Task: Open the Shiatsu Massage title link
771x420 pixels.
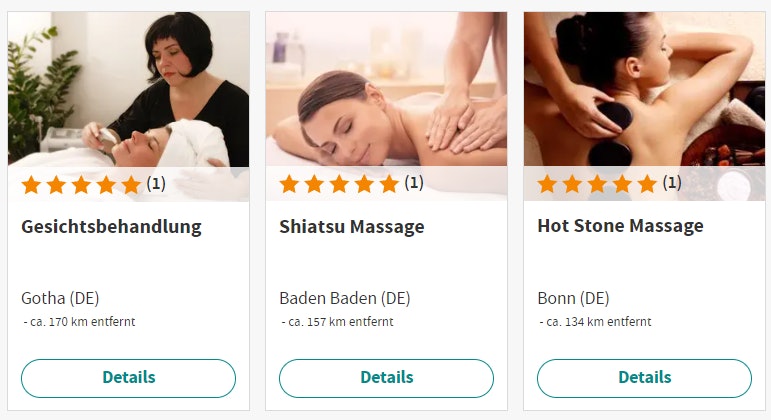Action: (352, 227)
